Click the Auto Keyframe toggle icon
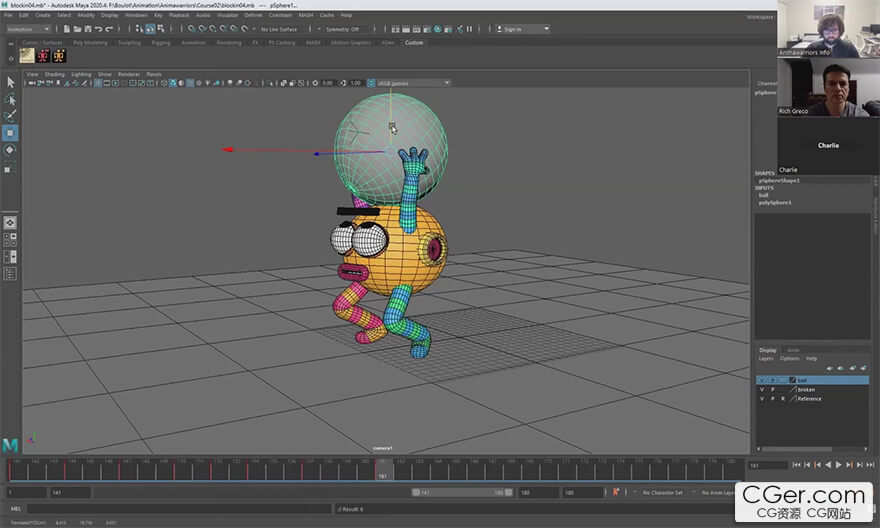This screenshot has height=528, width=880. tap(616, 492)
